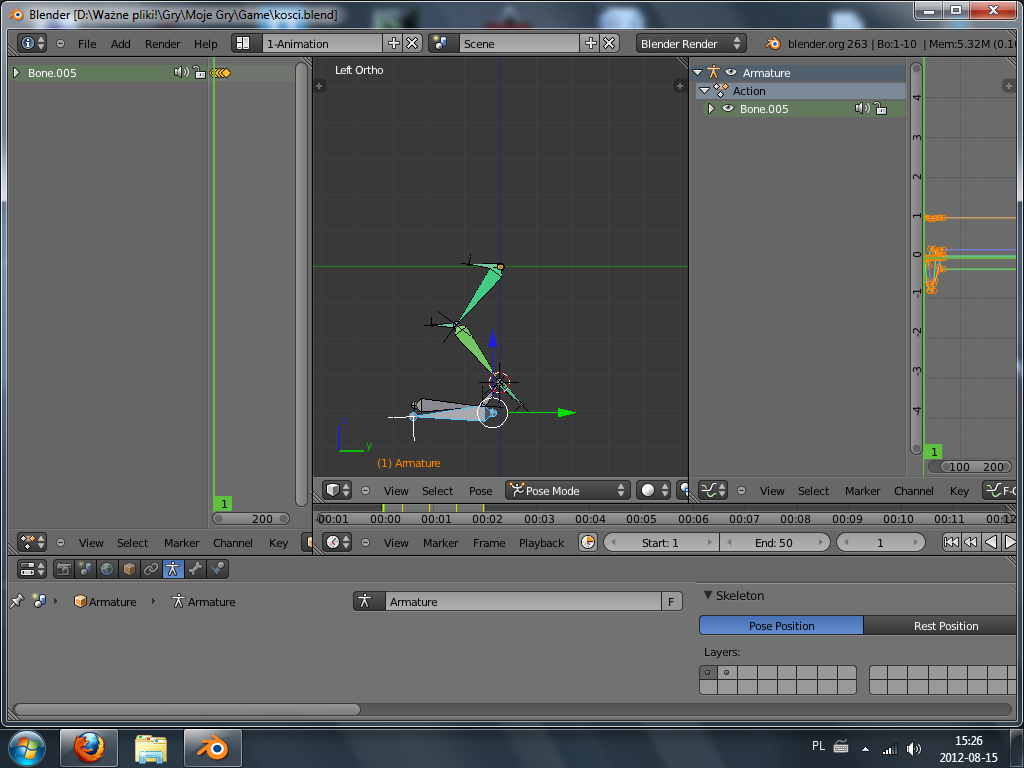Open the Timeline Playback menu
The height and width of the screenshot is (768, 1024).
coord(541,543)
